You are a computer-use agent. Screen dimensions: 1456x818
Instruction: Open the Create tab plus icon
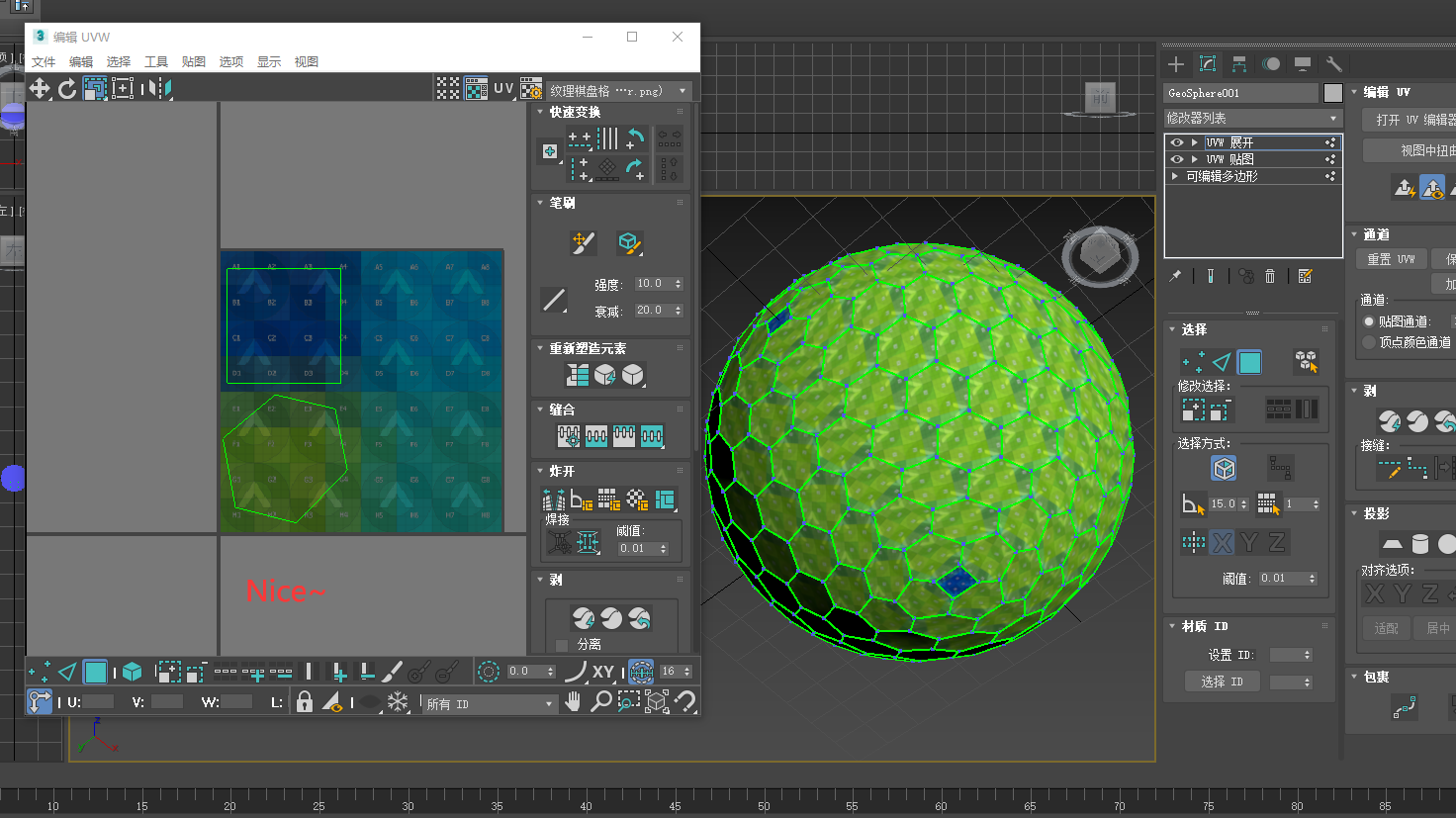tap(1176, 64)
